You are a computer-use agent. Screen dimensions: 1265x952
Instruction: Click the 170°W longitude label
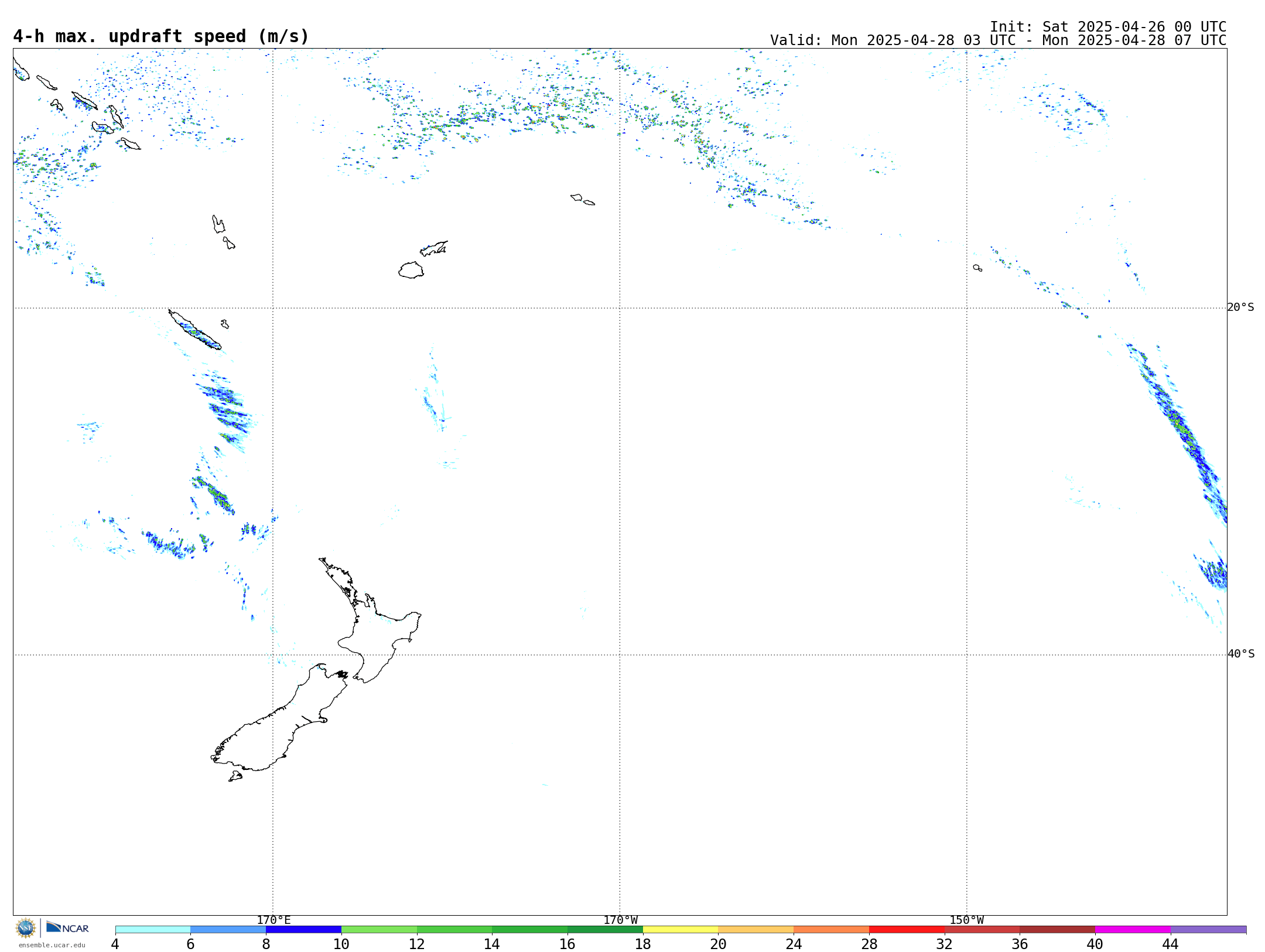coord(620,920)
